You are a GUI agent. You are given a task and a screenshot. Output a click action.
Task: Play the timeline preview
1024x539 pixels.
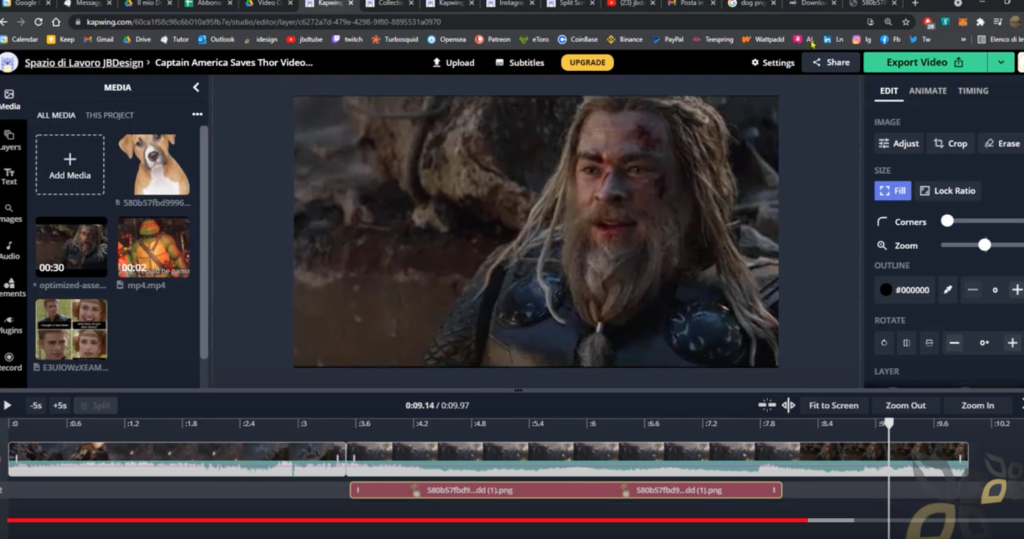tap(7, 405)
